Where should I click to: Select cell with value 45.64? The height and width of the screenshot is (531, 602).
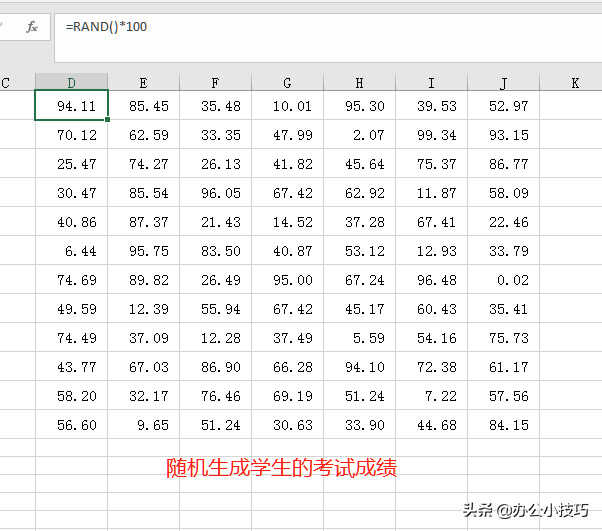pyautogui.click(x=359, y=163)
